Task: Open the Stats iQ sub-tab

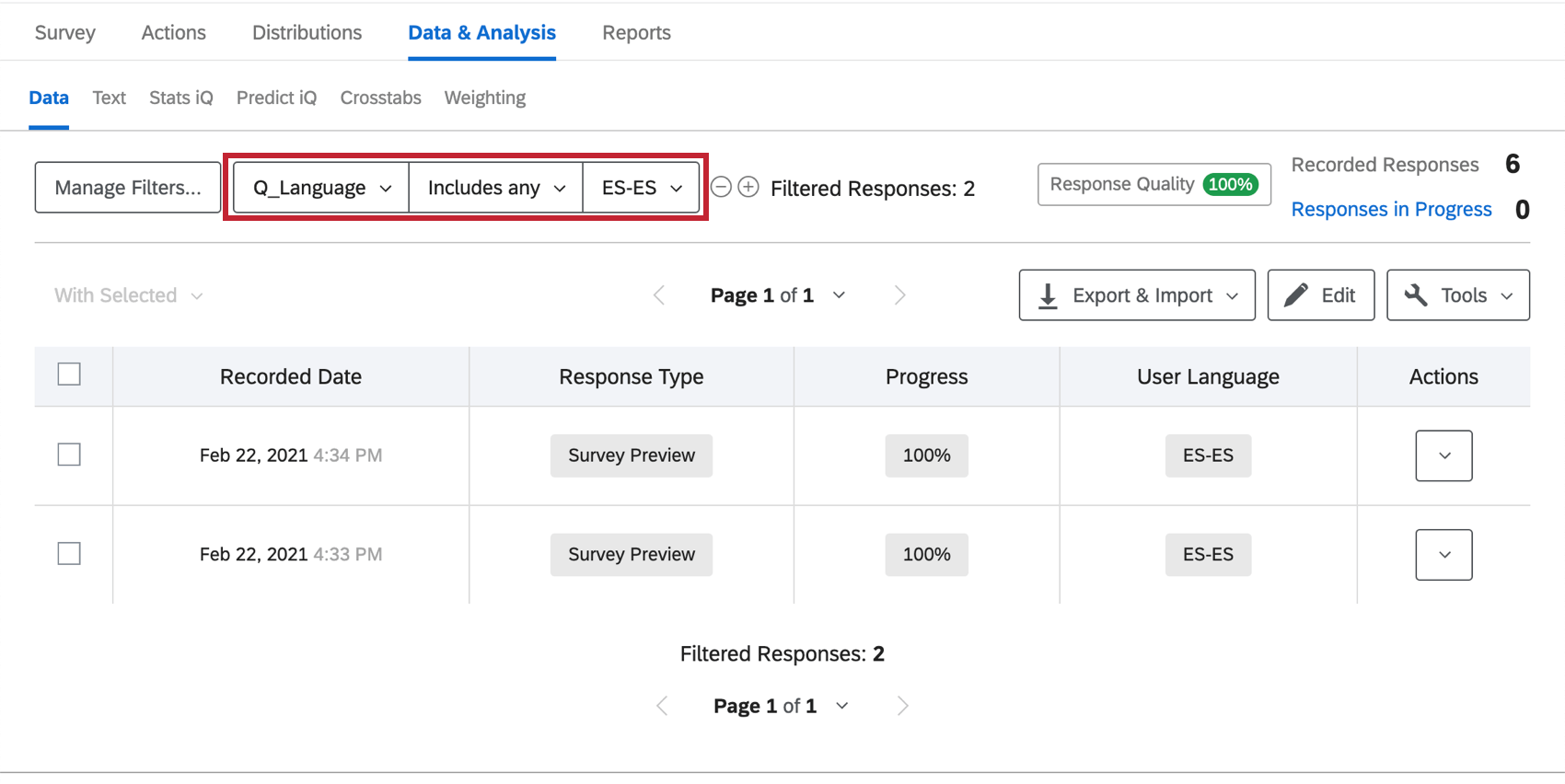Action: (x=180, y=98)
